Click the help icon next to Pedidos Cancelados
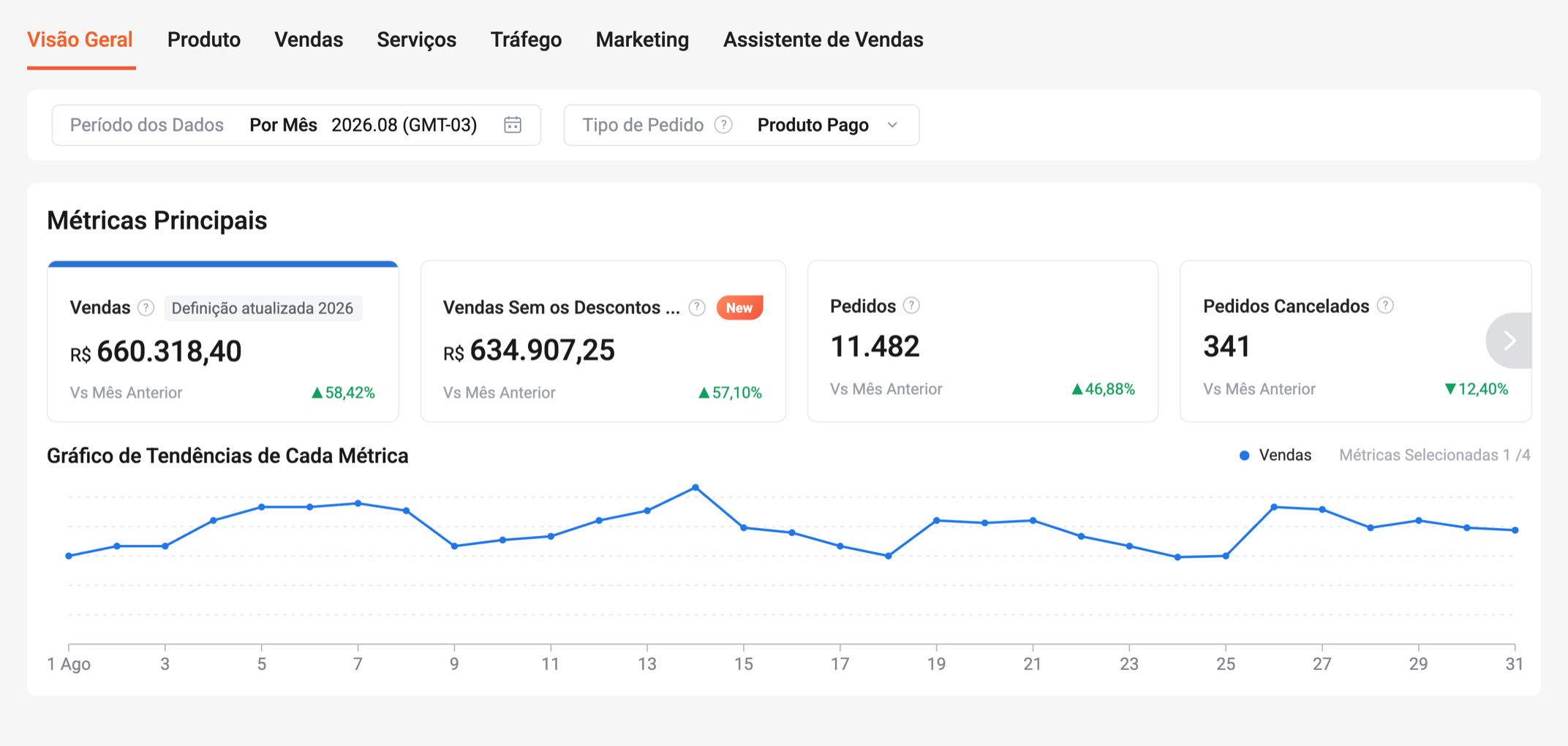Screen dimensions: 1568x746 [1385, 306]
